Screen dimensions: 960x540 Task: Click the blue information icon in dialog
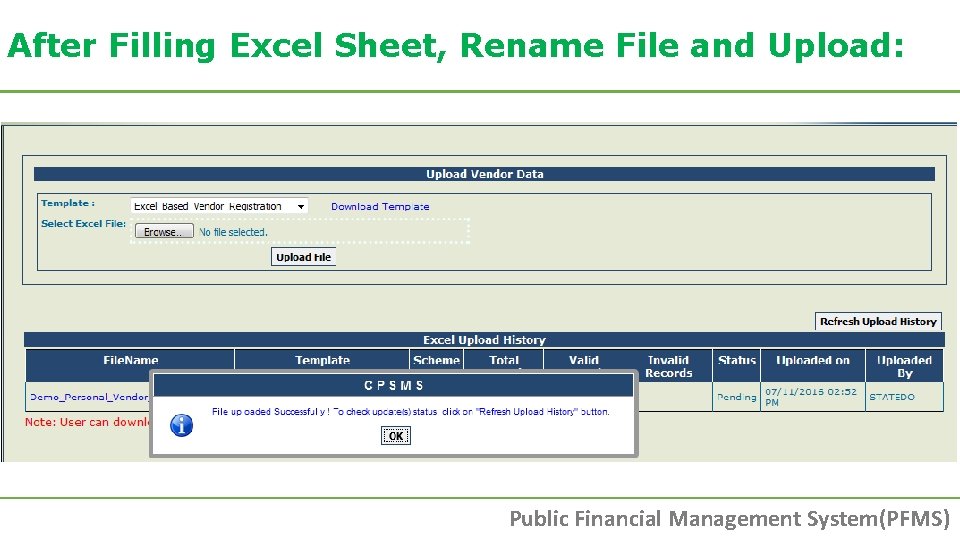(181, 425)
